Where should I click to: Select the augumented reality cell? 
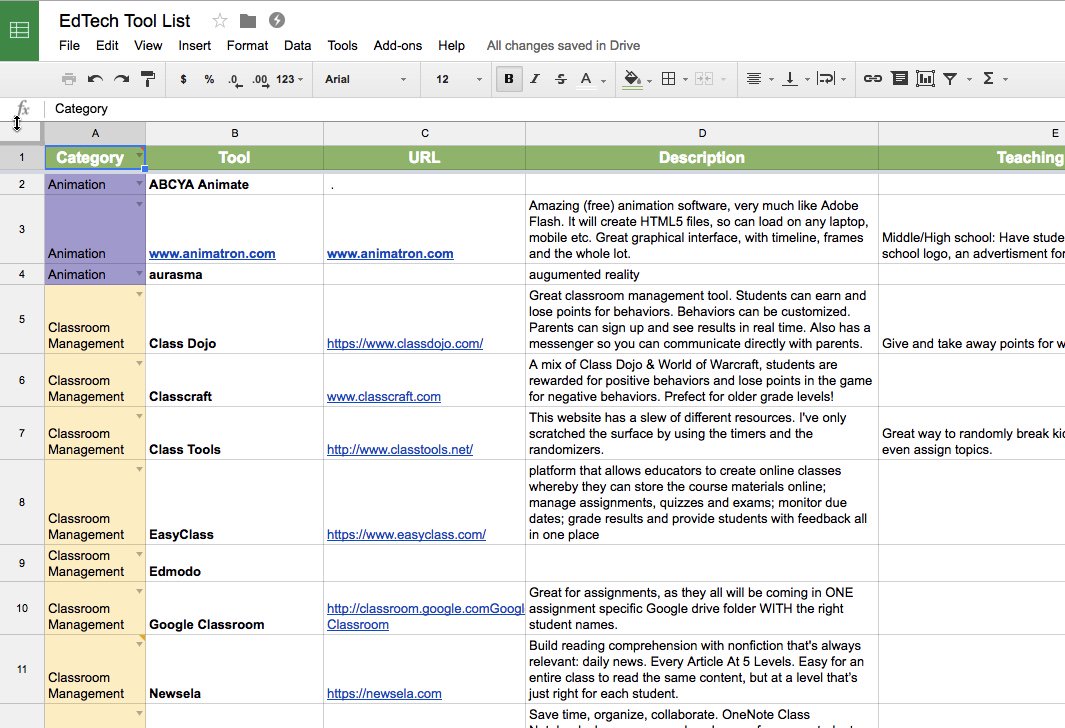coord(702,274)
